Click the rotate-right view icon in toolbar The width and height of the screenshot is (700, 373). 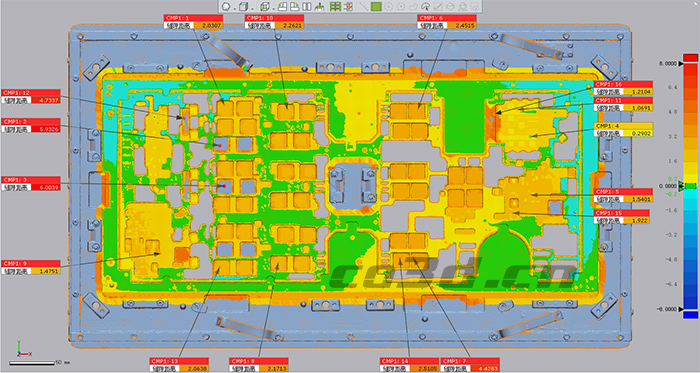(295, 6)
